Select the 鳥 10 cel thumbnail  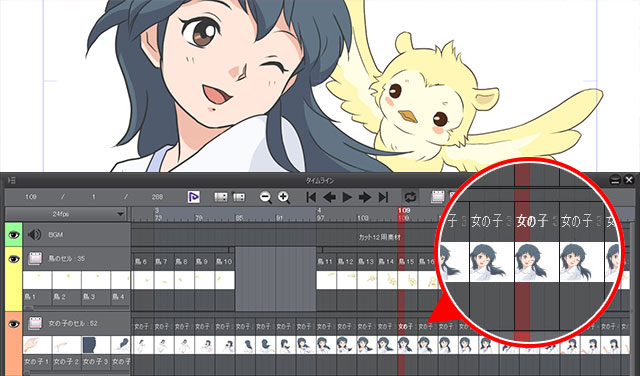225,280
